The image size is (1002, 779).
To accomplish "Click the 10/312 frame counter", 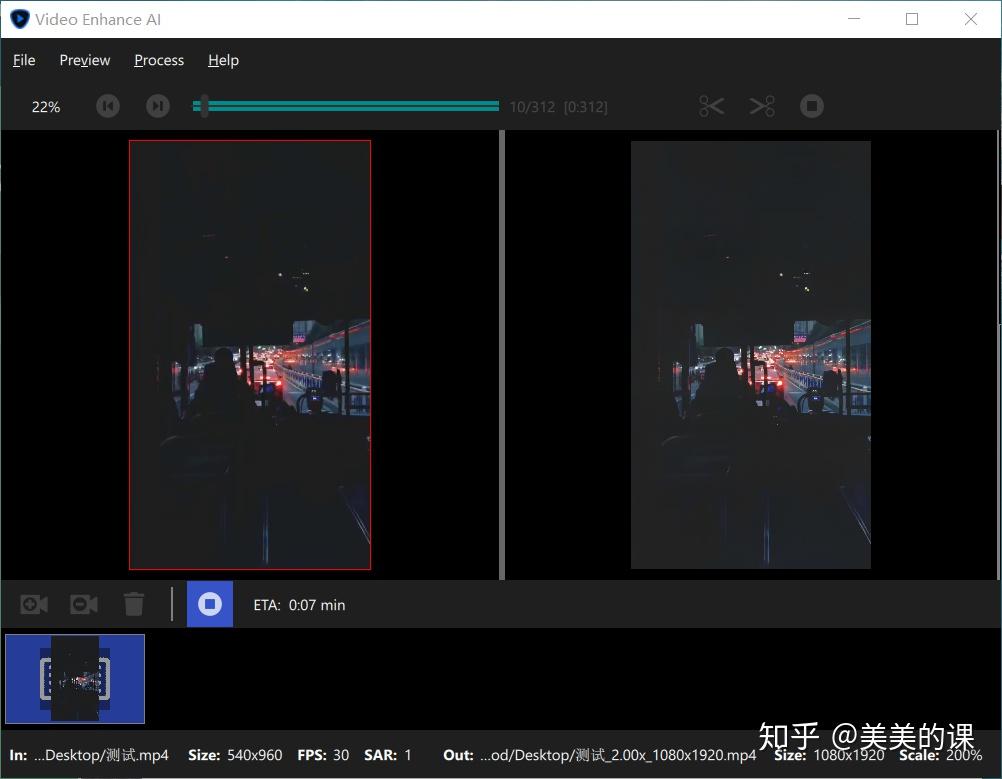I will pyautogui.click(x=532, y=106).
